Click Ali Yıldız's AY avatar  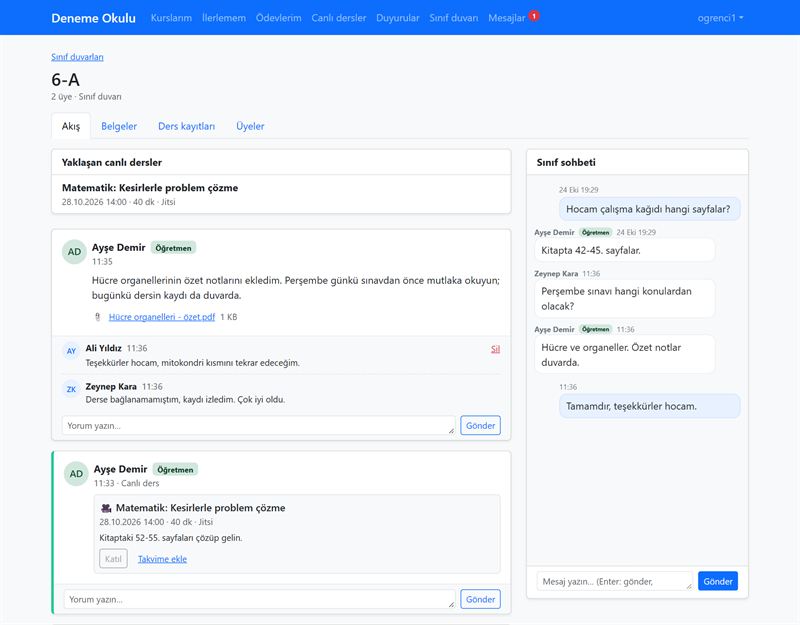pos(71,351)
